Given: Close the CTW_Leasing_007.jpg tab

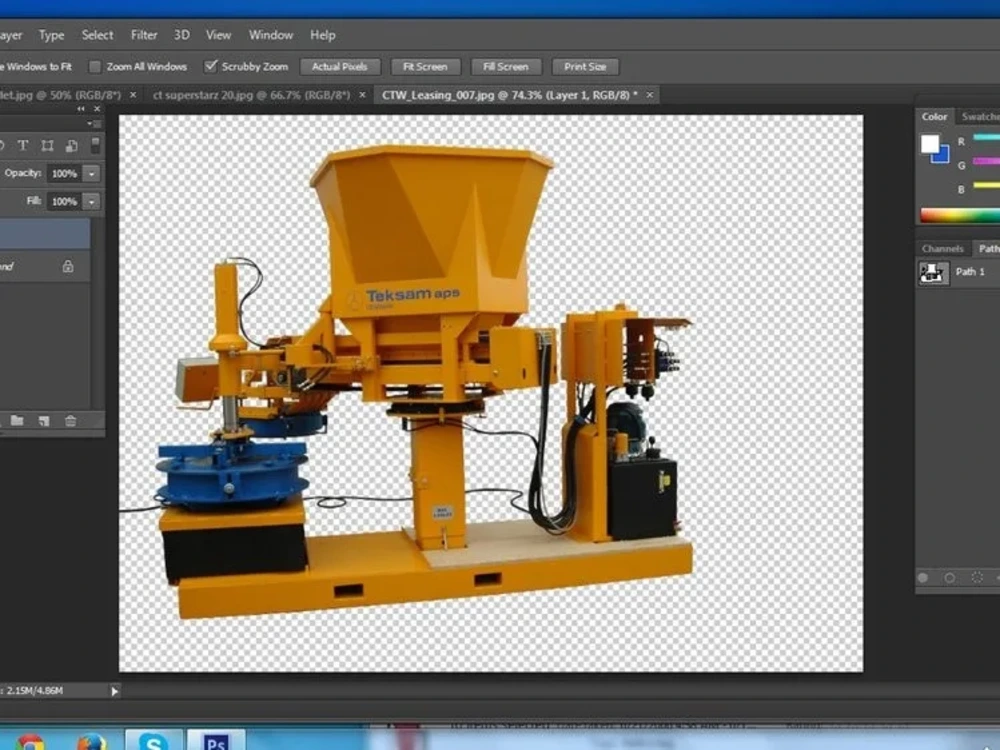Looking at the screenshot, I should point(650,95).
